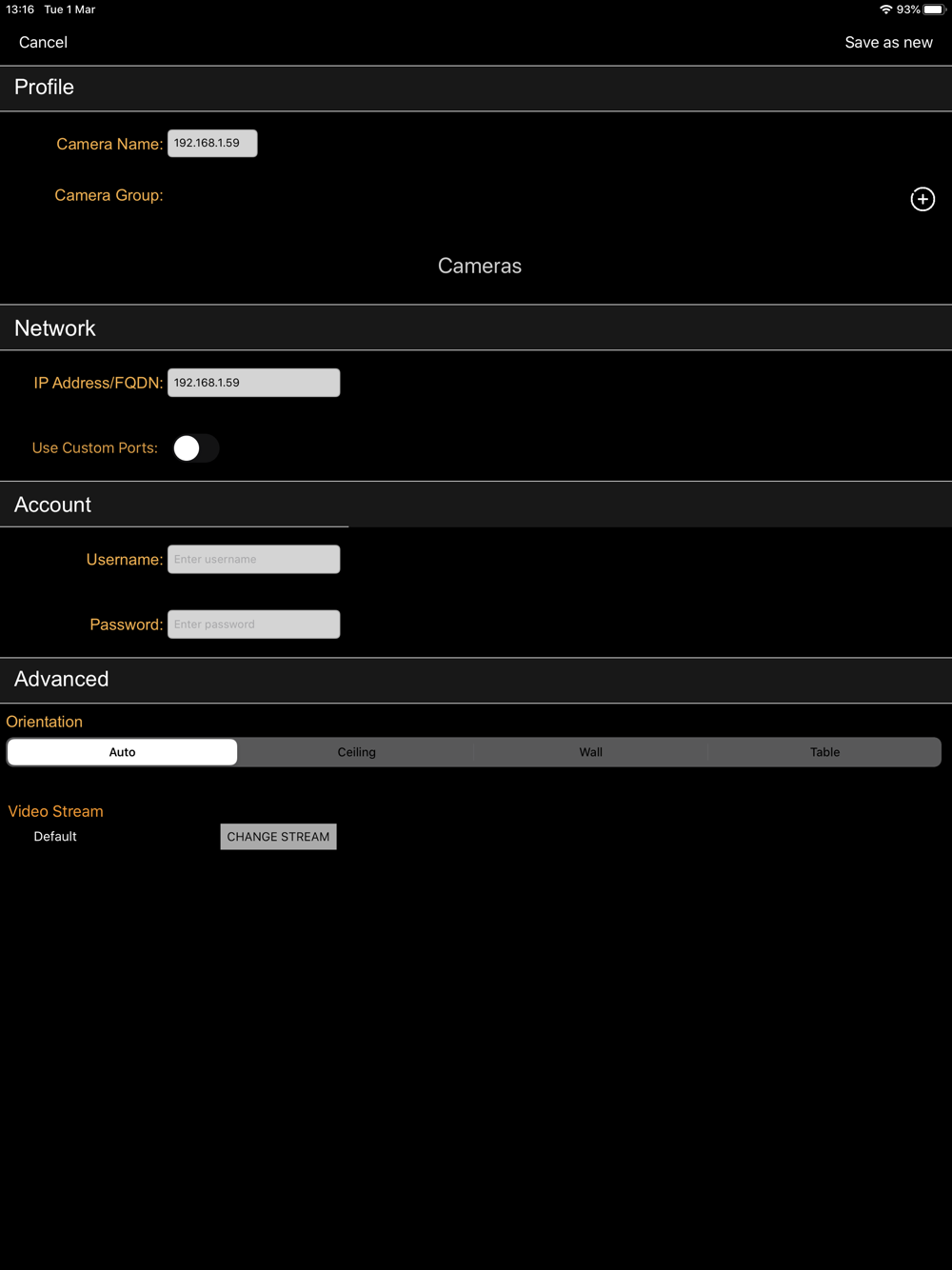Save as new camera profile
952x1270 pixels.
point(889,42)
